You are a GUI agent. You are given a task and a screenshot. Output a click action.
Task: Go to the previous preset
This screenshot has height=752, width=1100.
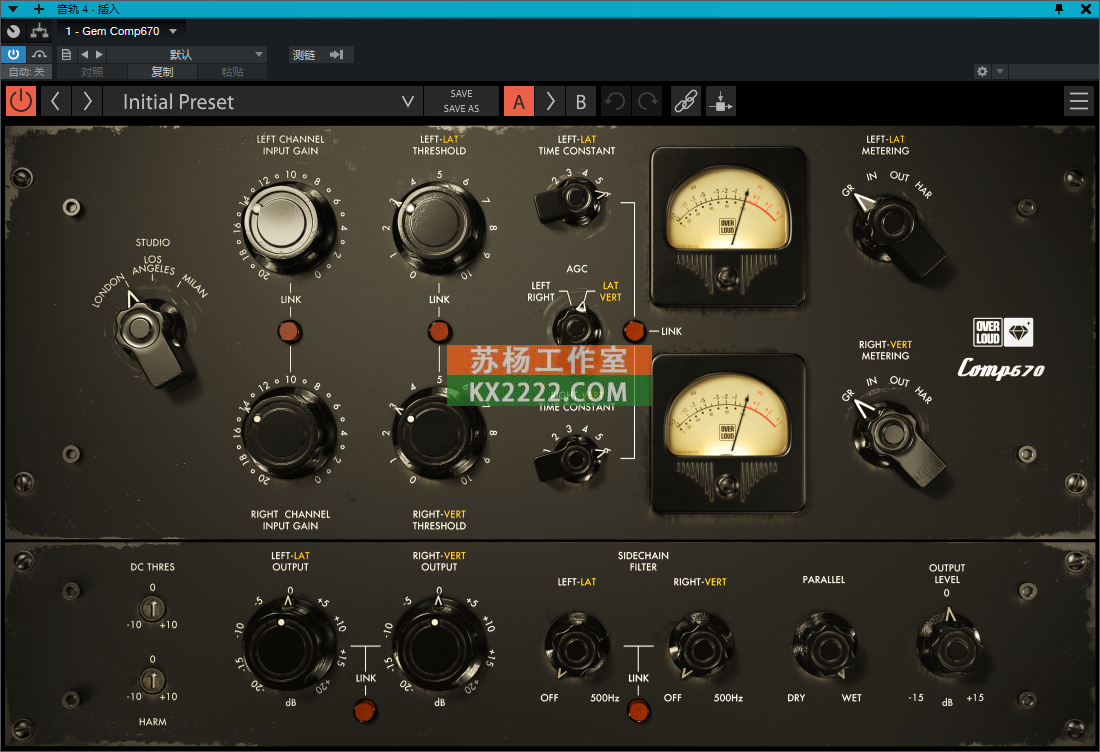(55, 101)
